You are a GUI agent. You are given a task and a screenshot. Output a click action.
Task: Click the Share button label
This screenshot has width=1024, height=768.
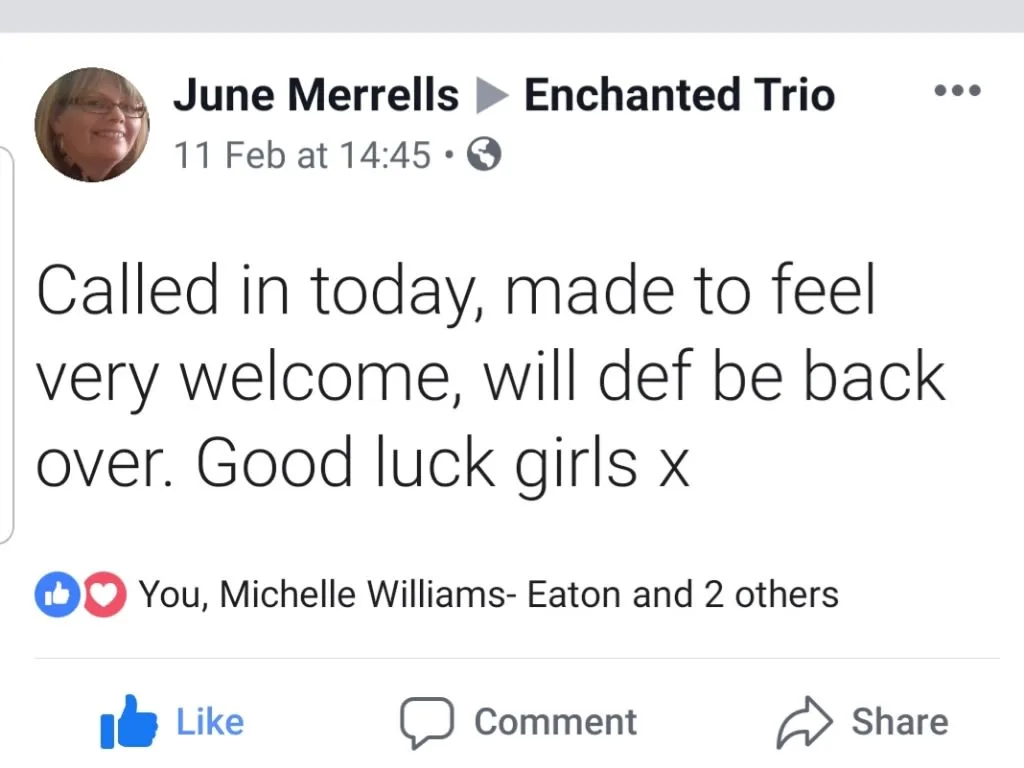click(x=900, y=722)
